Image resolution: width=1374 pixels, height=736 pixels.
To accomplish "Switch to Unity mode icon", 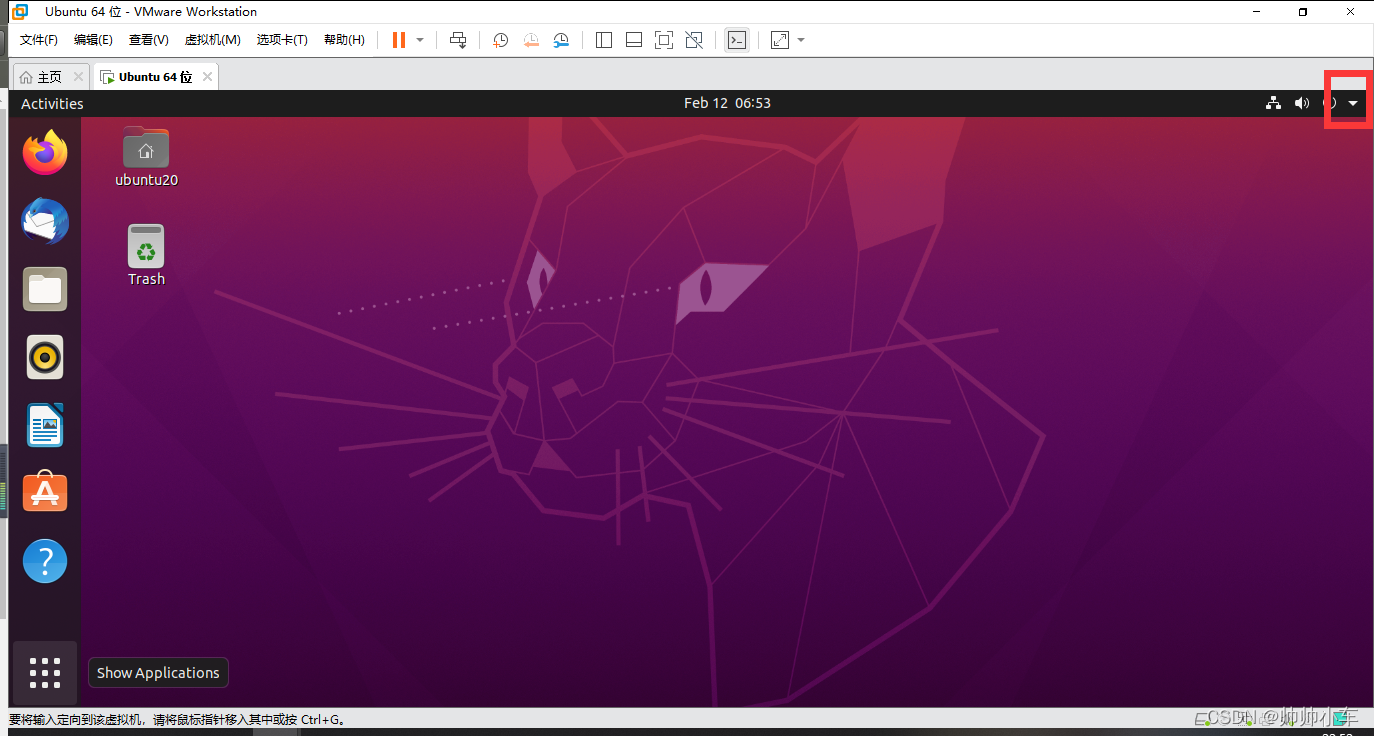I will pyautogui.click(x=694, y=40).
